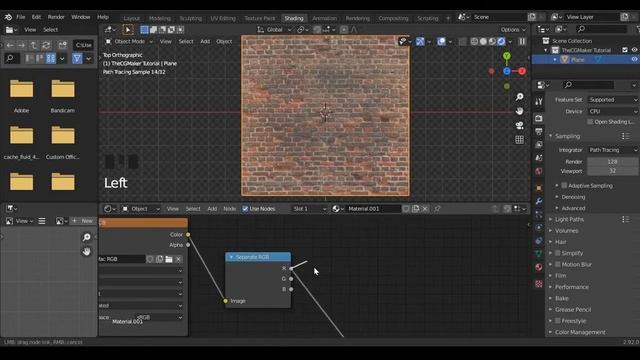Hide TheCGMaker Tutorial collection in viewport
Screen dimensions: 640x360
point(634,50)
